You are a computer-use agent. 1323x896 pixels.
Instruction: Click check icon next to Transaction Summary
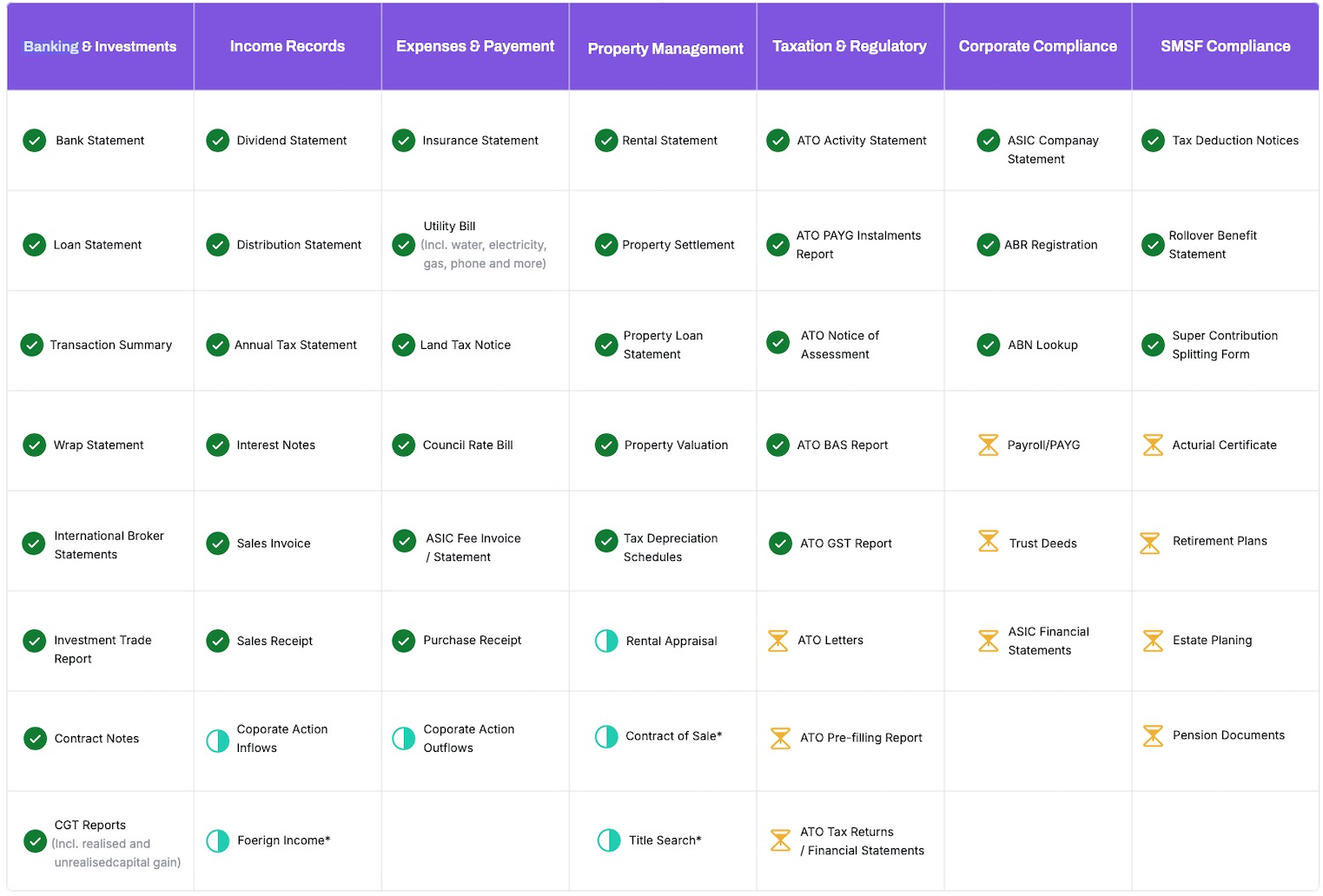pos(31,345)
